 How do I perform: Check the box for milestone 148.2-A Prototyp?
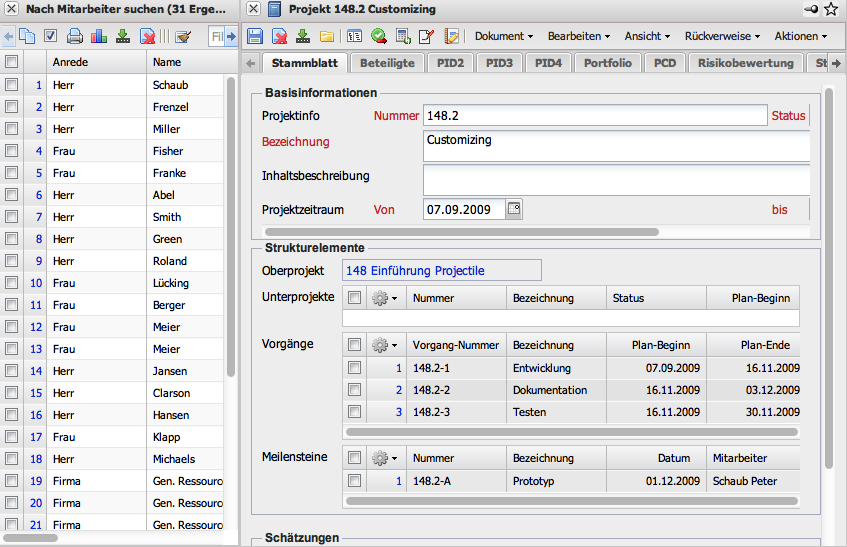(354, 481)
